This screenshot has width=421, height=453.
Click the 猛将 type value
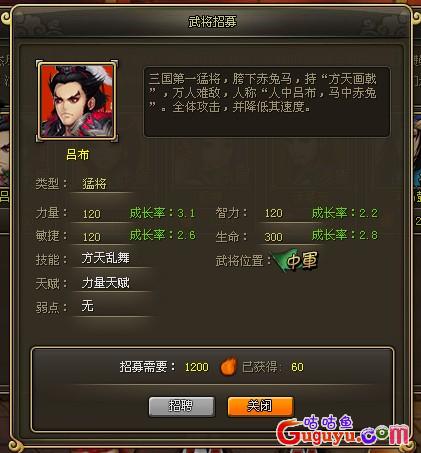click(x=94, y=184)
